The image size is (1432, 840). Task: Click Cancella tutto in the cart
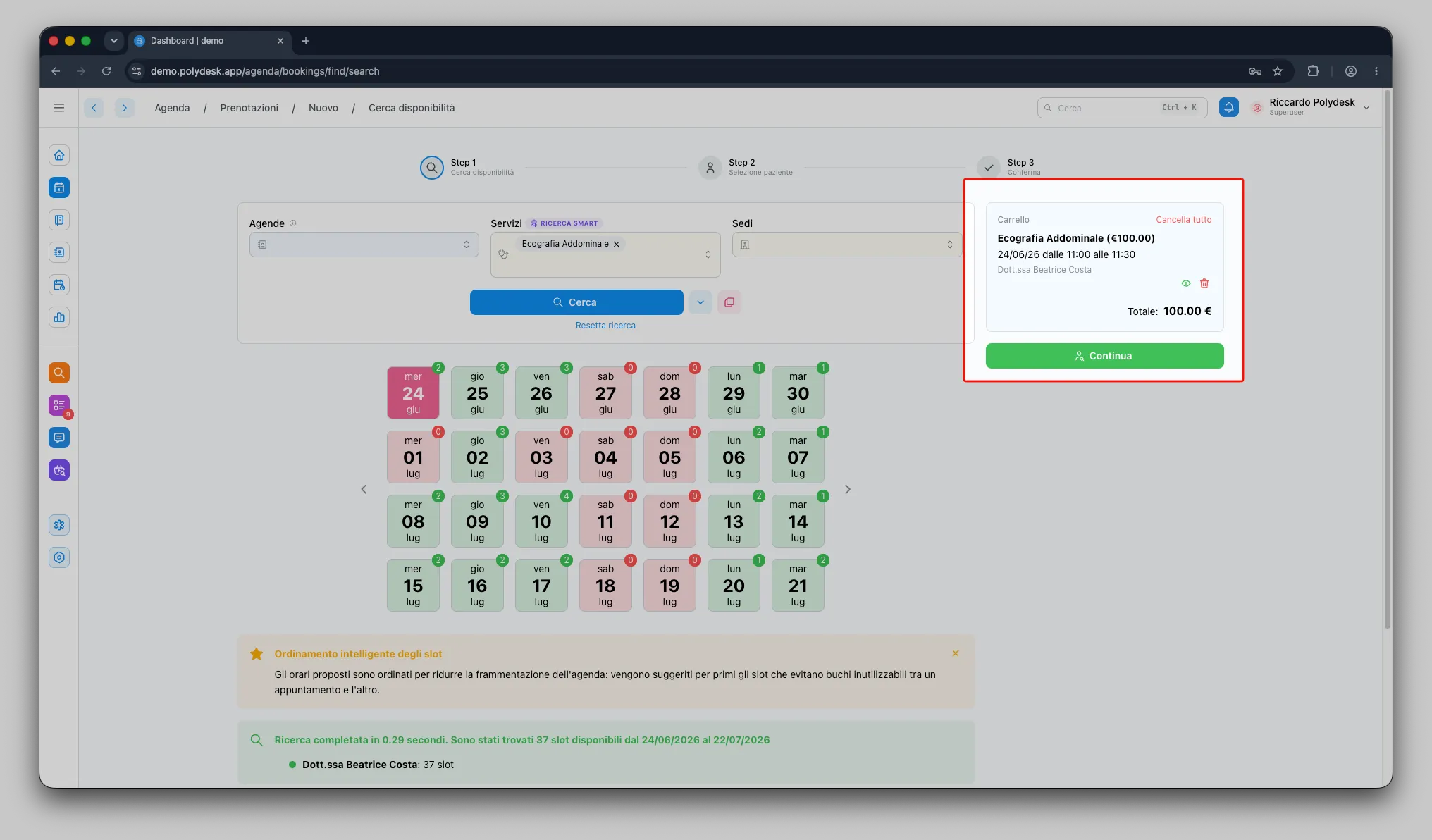click(1184, 220)
